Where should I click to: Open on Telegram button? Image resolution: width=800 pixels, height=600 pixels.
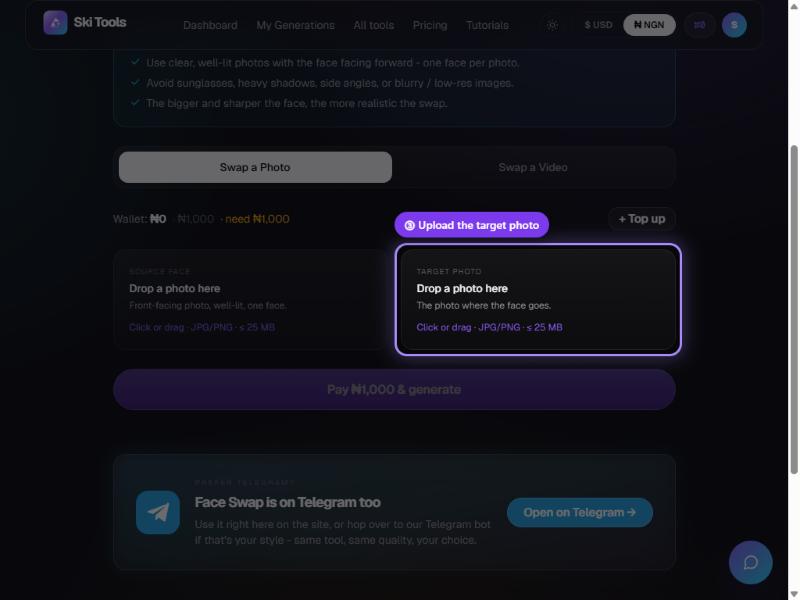point(580,512)
